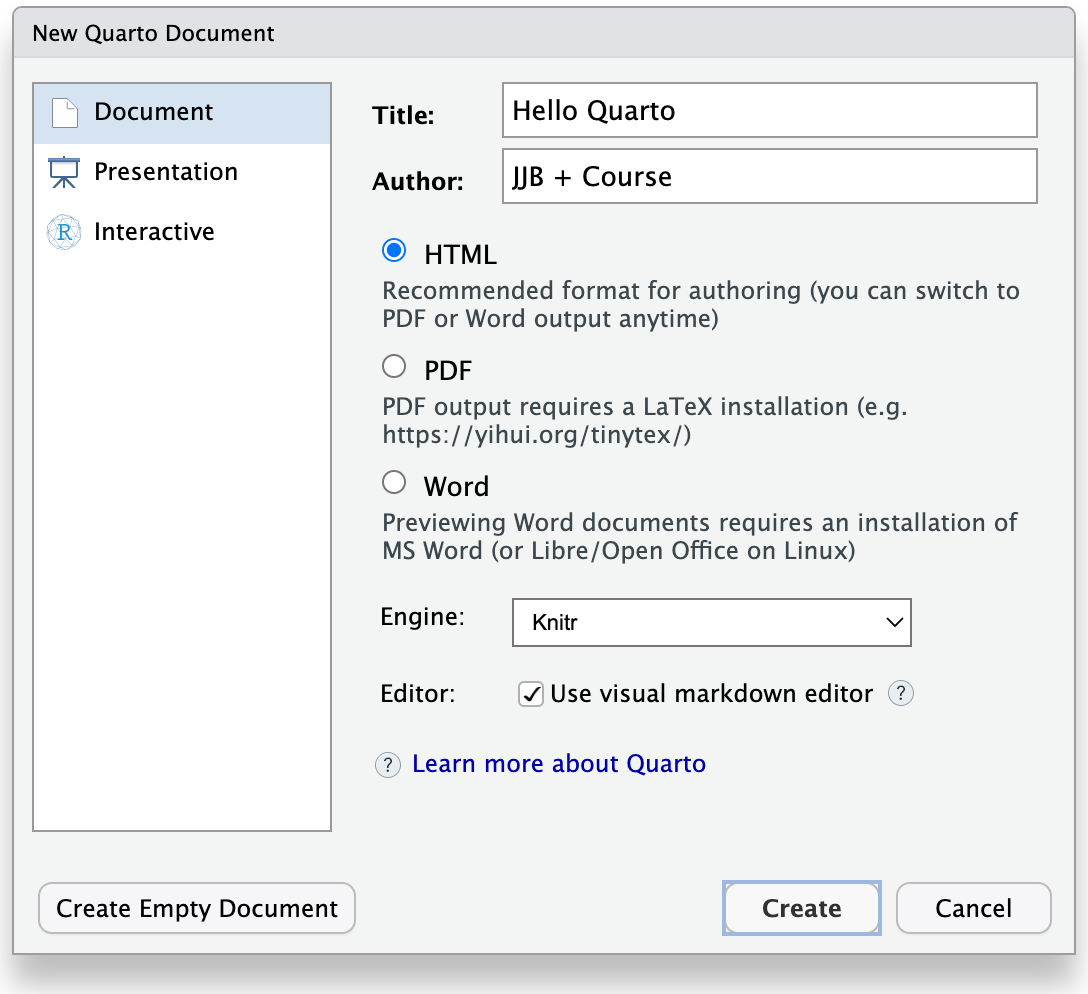Select the Document entry in the type list
1088x994 pixels.
coord(152,112)
